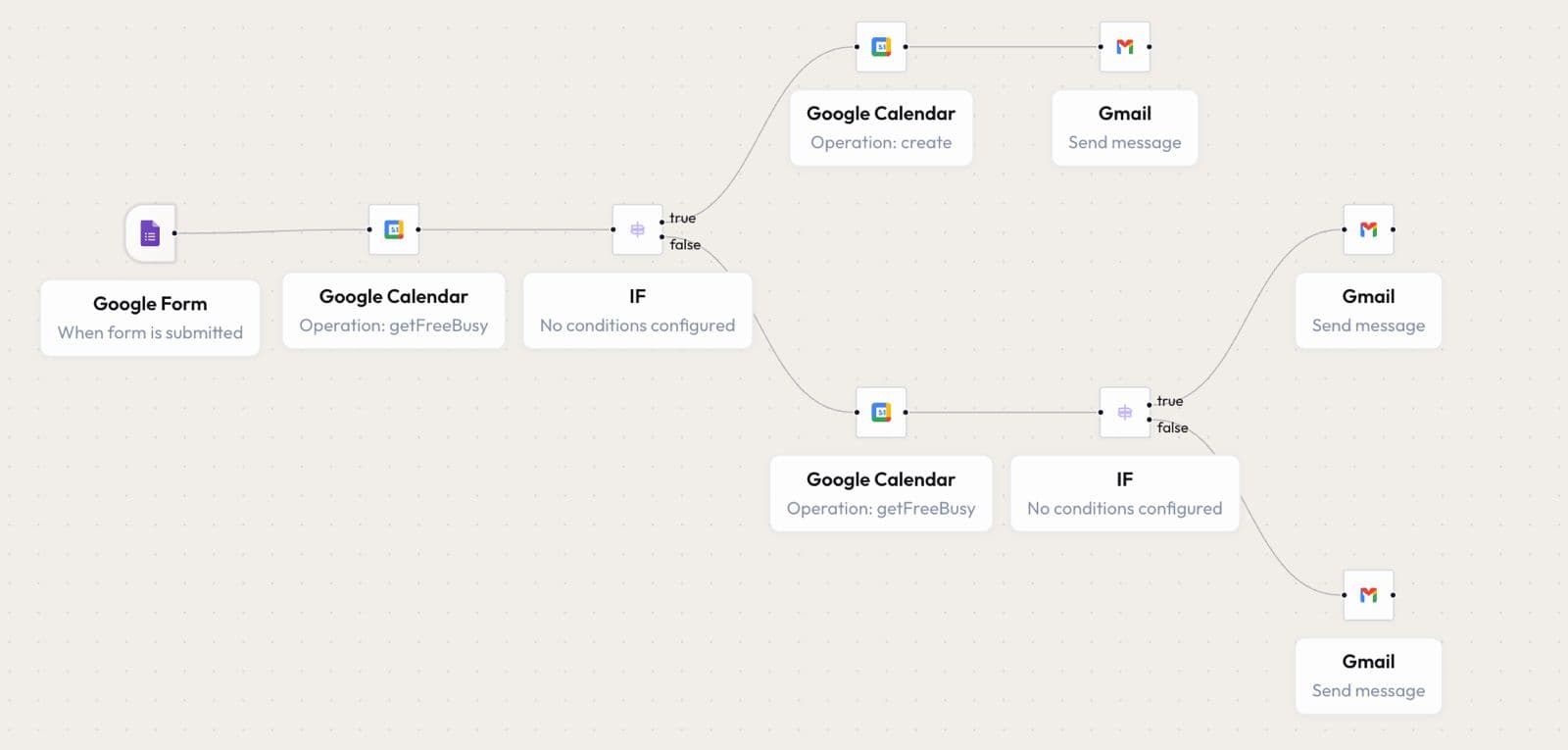Click 'Operation: create' label
The width and height of the screenshot is (1568, 750).
tap(881, 142)
